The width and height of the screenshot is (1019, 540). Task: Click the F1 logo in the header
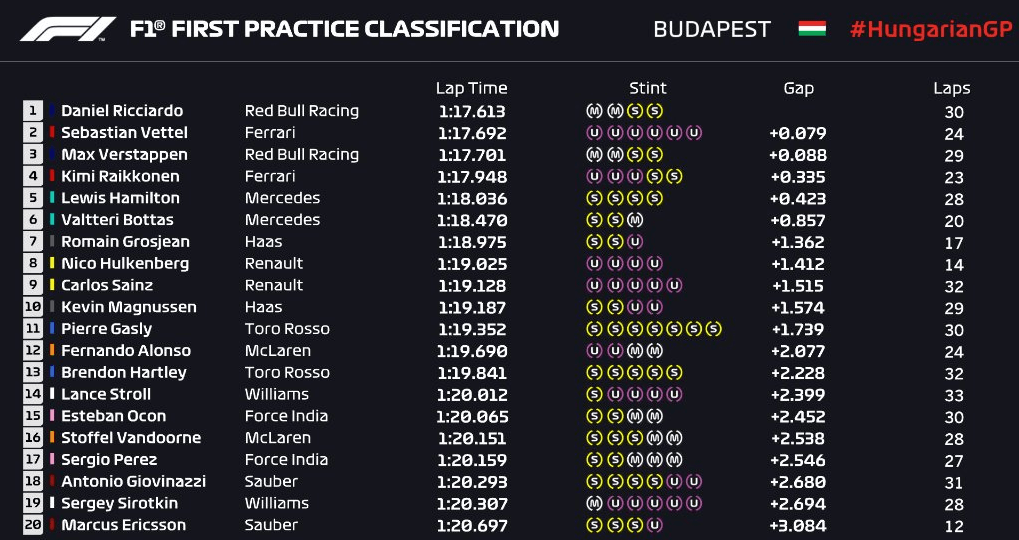coord(68,29)
